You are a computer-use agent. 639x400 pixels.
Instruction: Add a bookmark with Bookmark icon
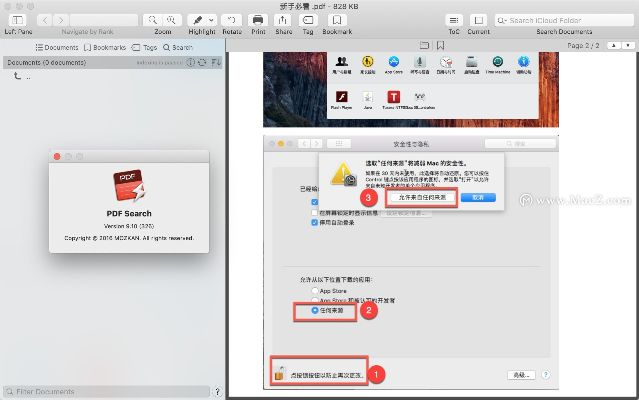pyautogui.click(x=337, y=20)
